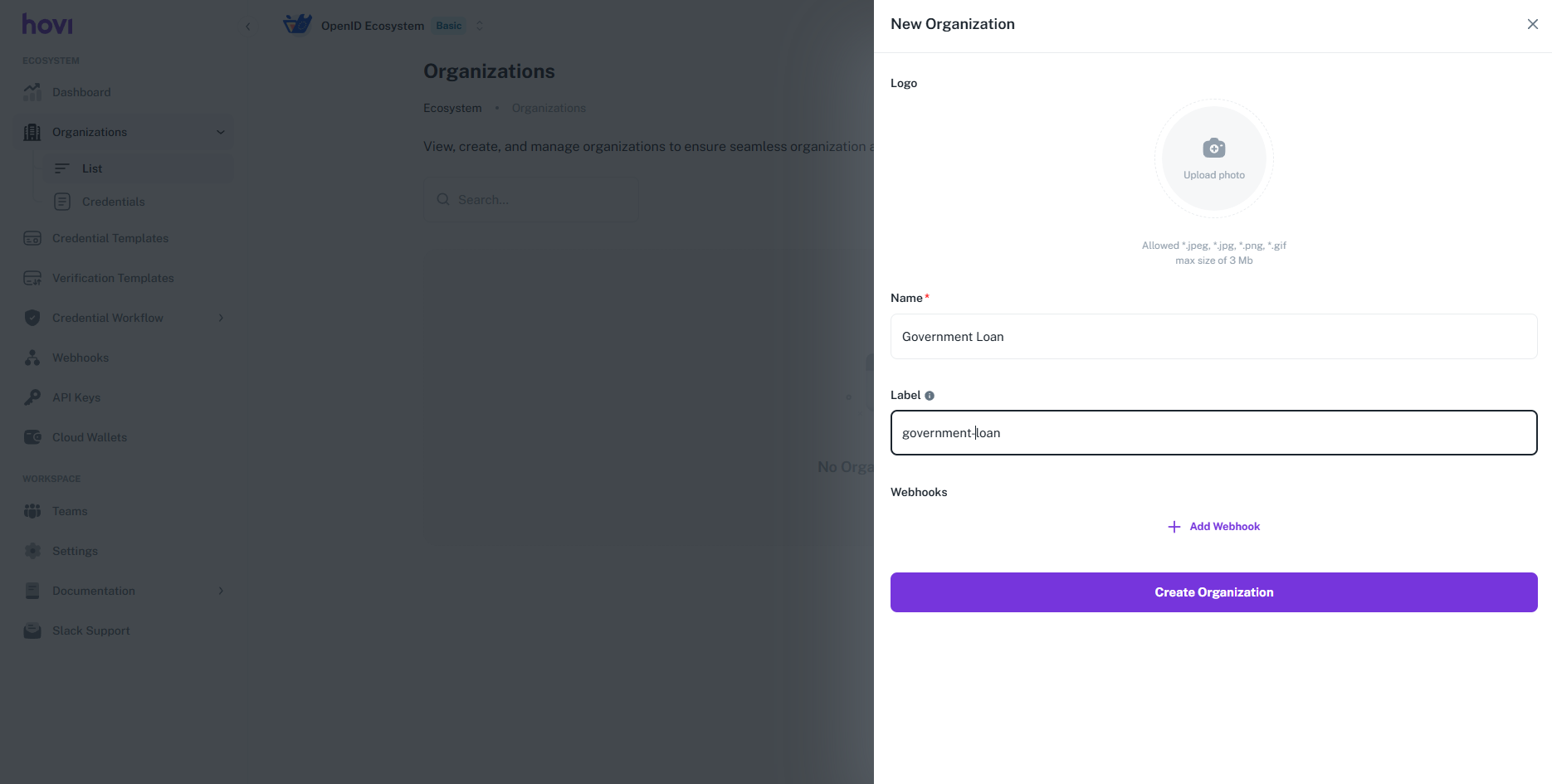
Task: Expand the Documentation submenu
Action: (x=221, y=591)
